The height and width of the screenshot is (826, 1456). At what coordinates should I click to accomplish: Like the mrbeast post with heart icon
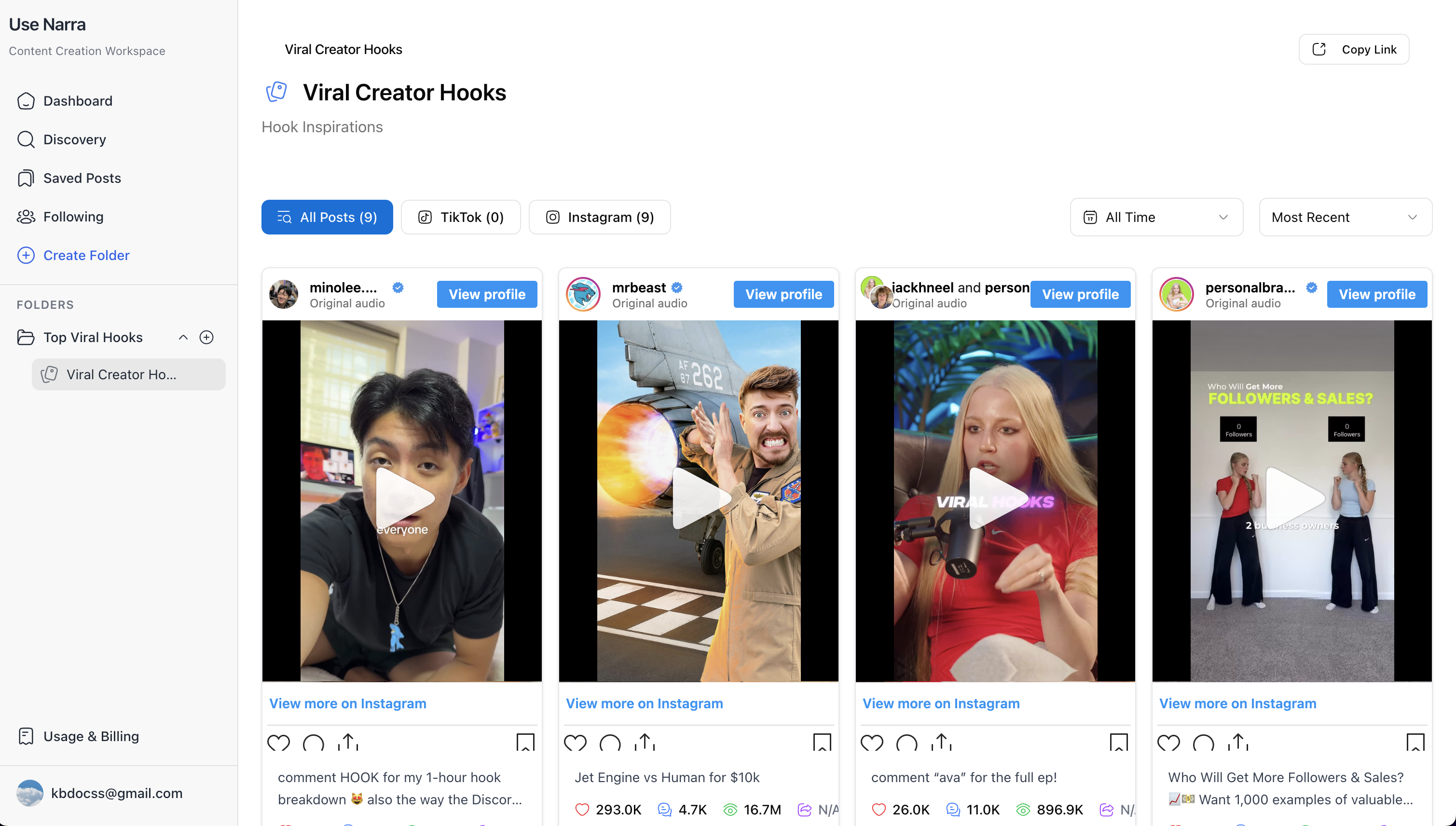tap(575, 743)
